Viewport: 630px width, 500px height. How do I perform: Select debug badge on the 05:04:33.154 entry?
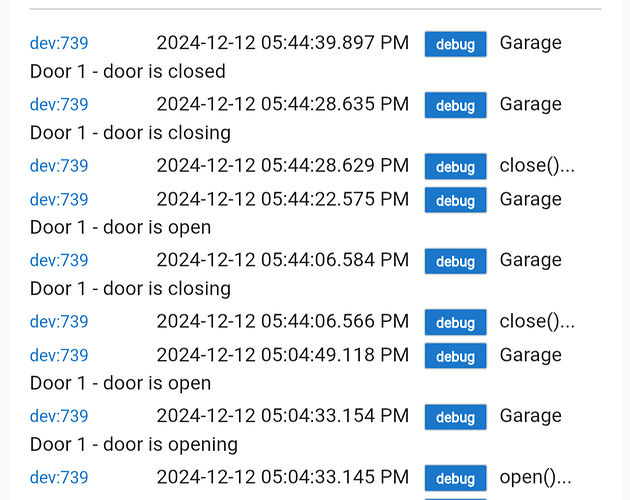(x=455, y=417)
